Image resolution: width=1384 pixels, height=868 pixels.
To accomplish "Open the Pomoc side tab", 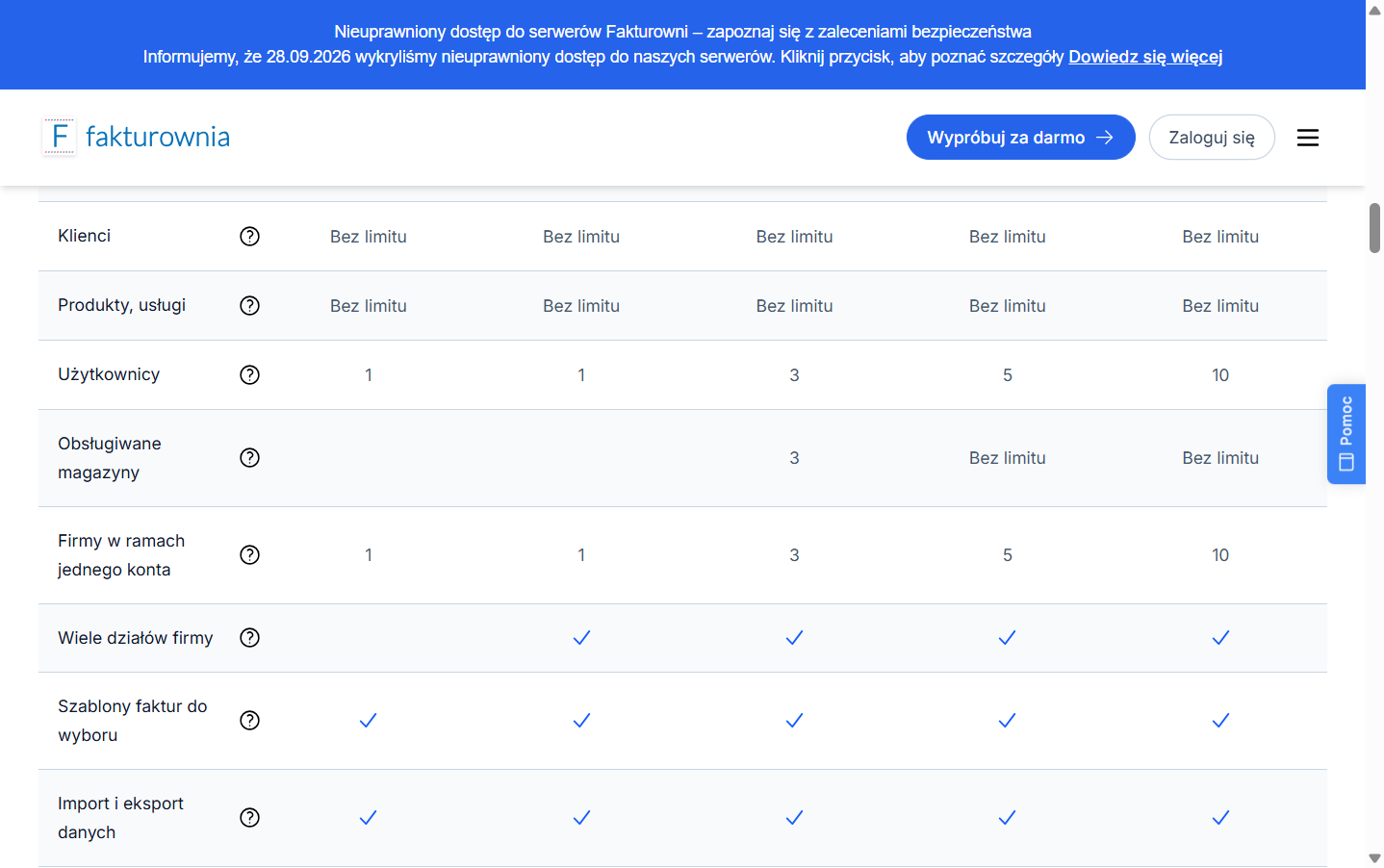I will 1346,434.
